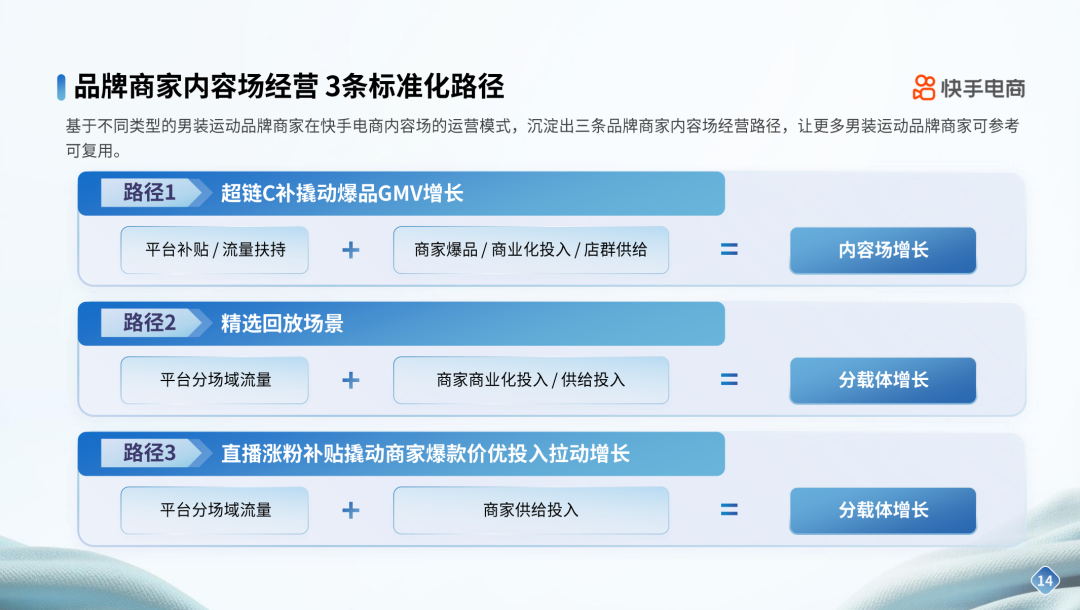Click the 商家供给投入 box
This screenshot has height=610, width=1080.
coord(531,510)
